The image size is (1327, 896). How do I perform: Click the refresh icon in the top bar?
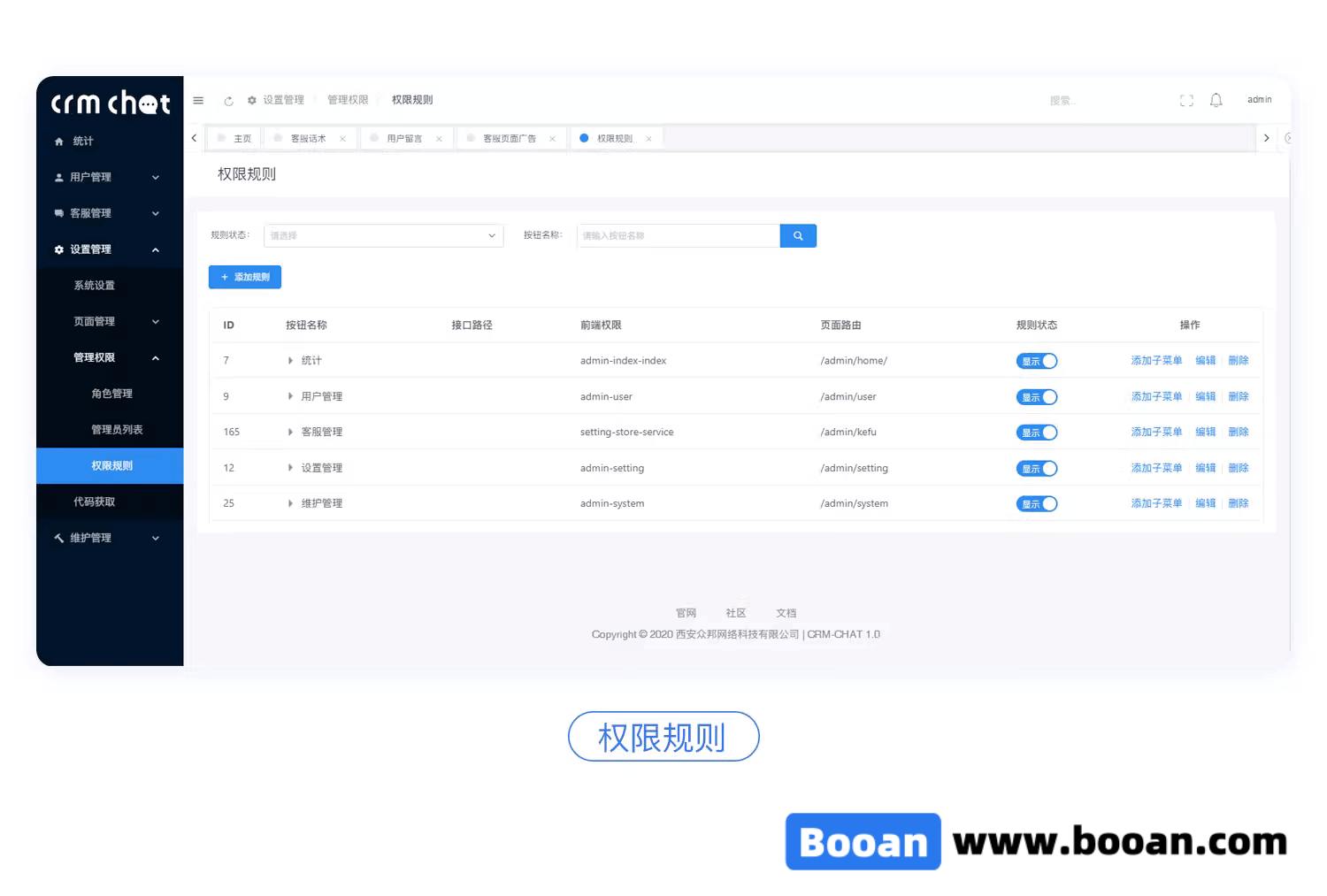coord(228,100)
